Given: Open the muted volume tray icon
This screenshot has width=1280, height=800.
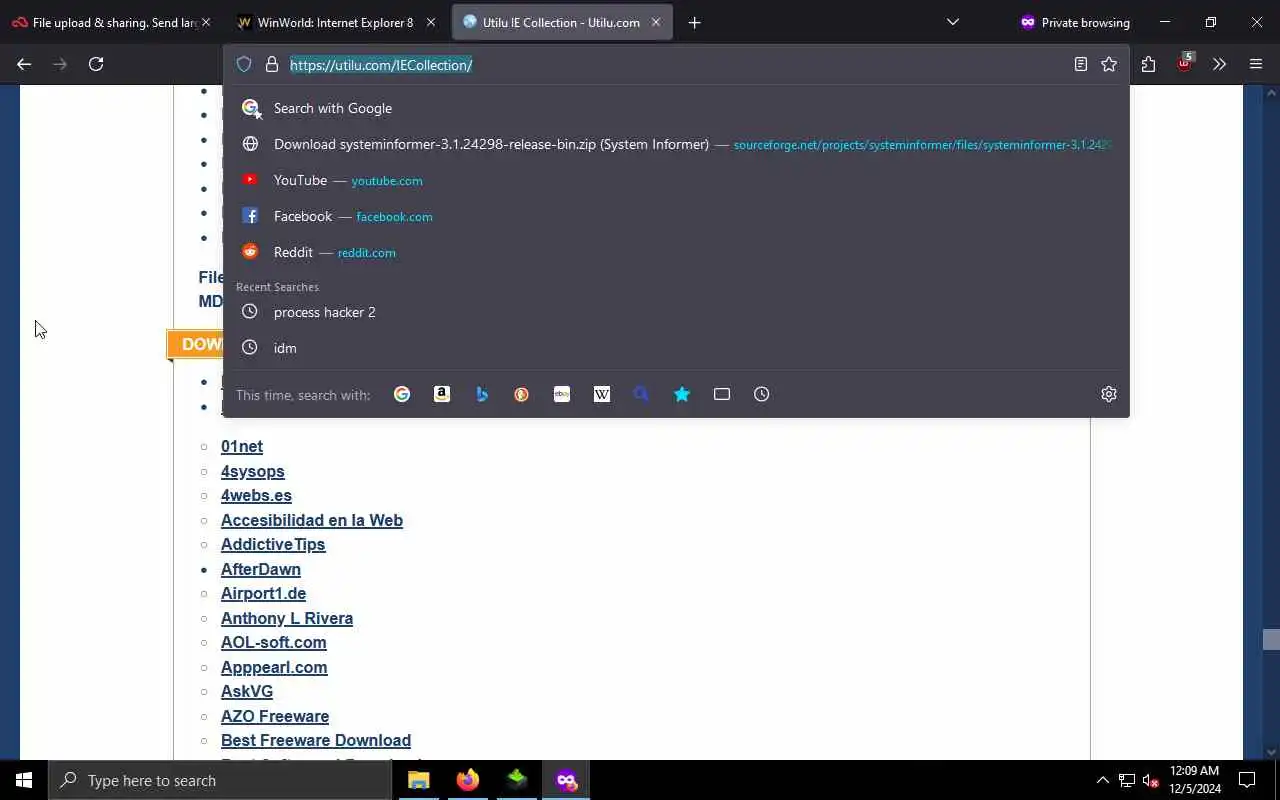Looking at the screenshot, I should (x=1151, y=780).
